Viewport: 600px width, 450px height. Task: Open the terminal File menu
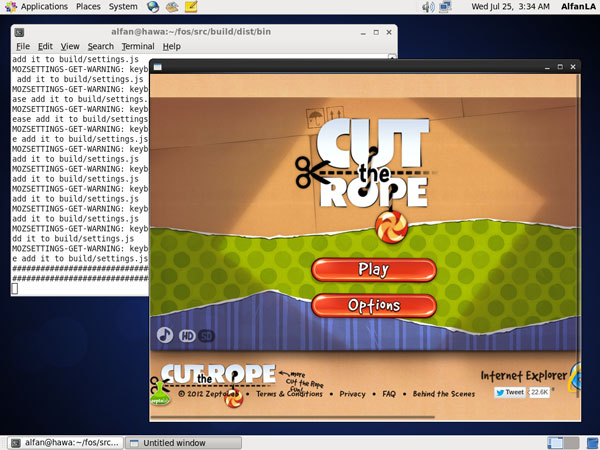(23, 46)
